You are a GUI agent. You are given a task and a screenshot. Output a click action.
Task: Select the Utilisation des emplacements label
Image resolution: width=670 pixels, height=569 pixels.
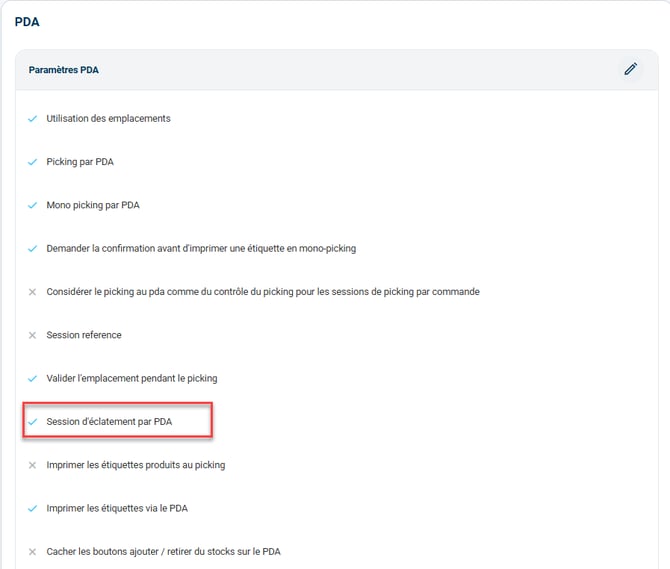click(109, 118)
